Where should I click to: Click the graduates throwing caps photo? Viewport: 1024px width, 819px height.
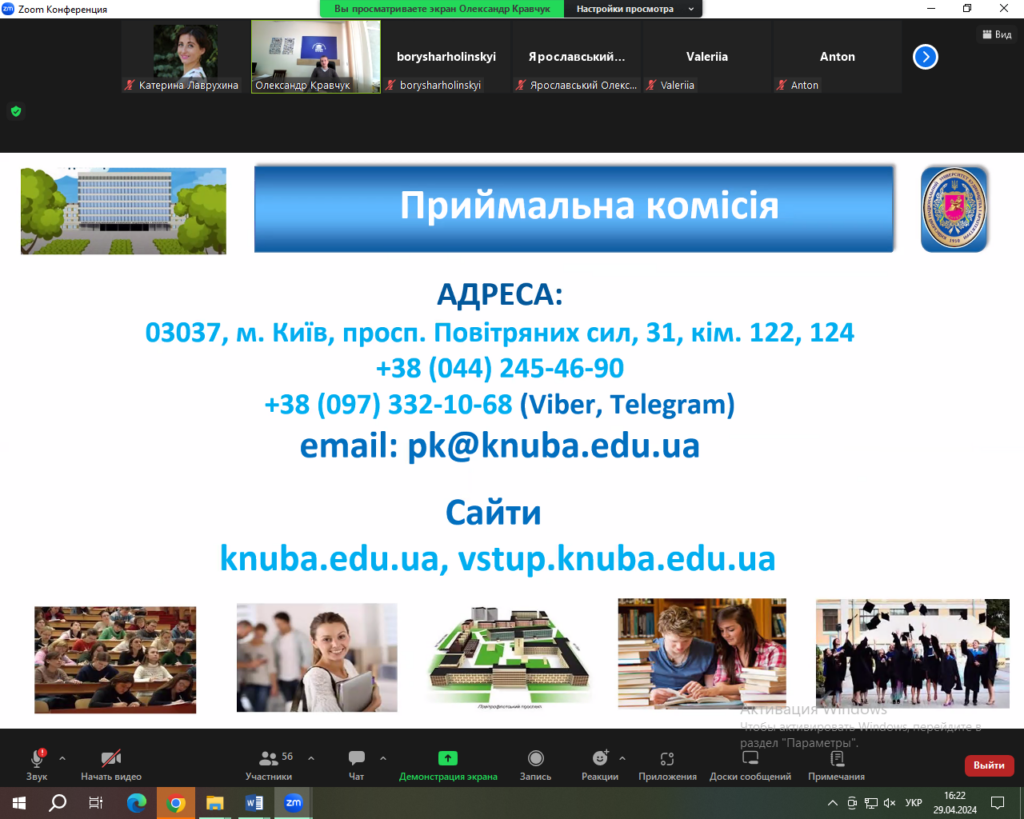pyautogui.click(x=912, y=653)
